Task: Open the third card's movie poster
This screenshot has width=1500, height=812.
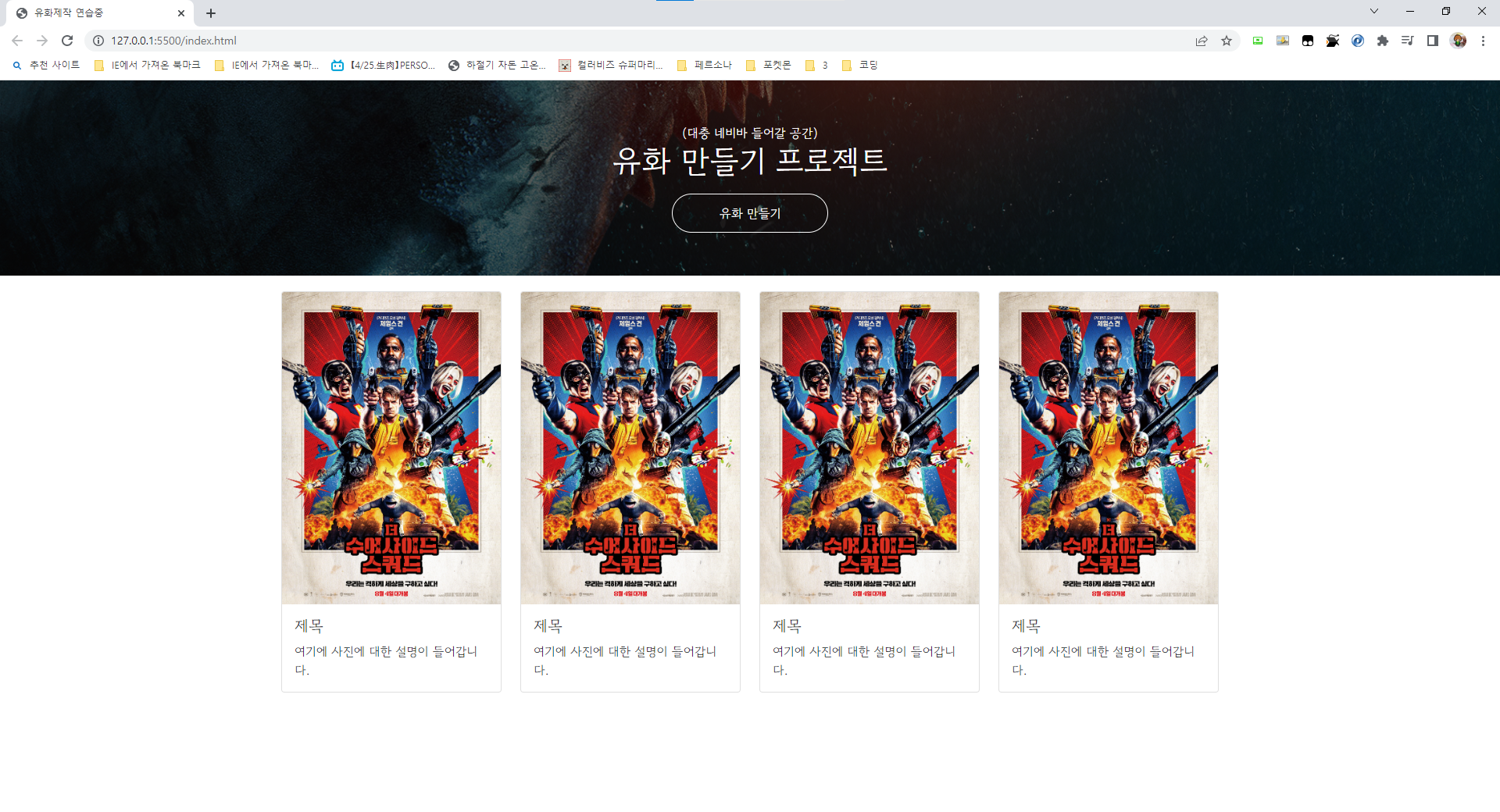Action: (x=870, y=447)
